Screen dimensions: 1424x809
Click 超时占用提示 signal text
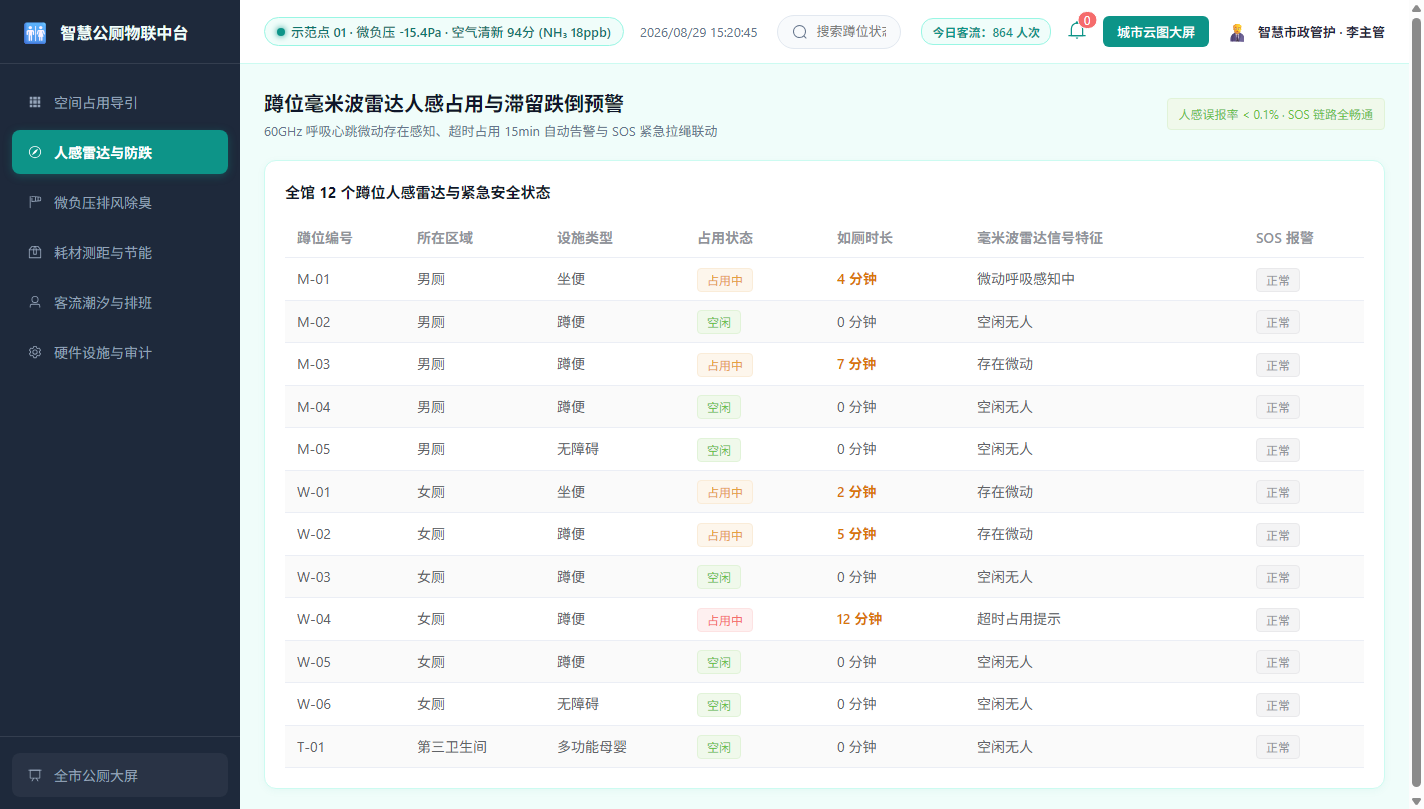[x=1018, y=619]
